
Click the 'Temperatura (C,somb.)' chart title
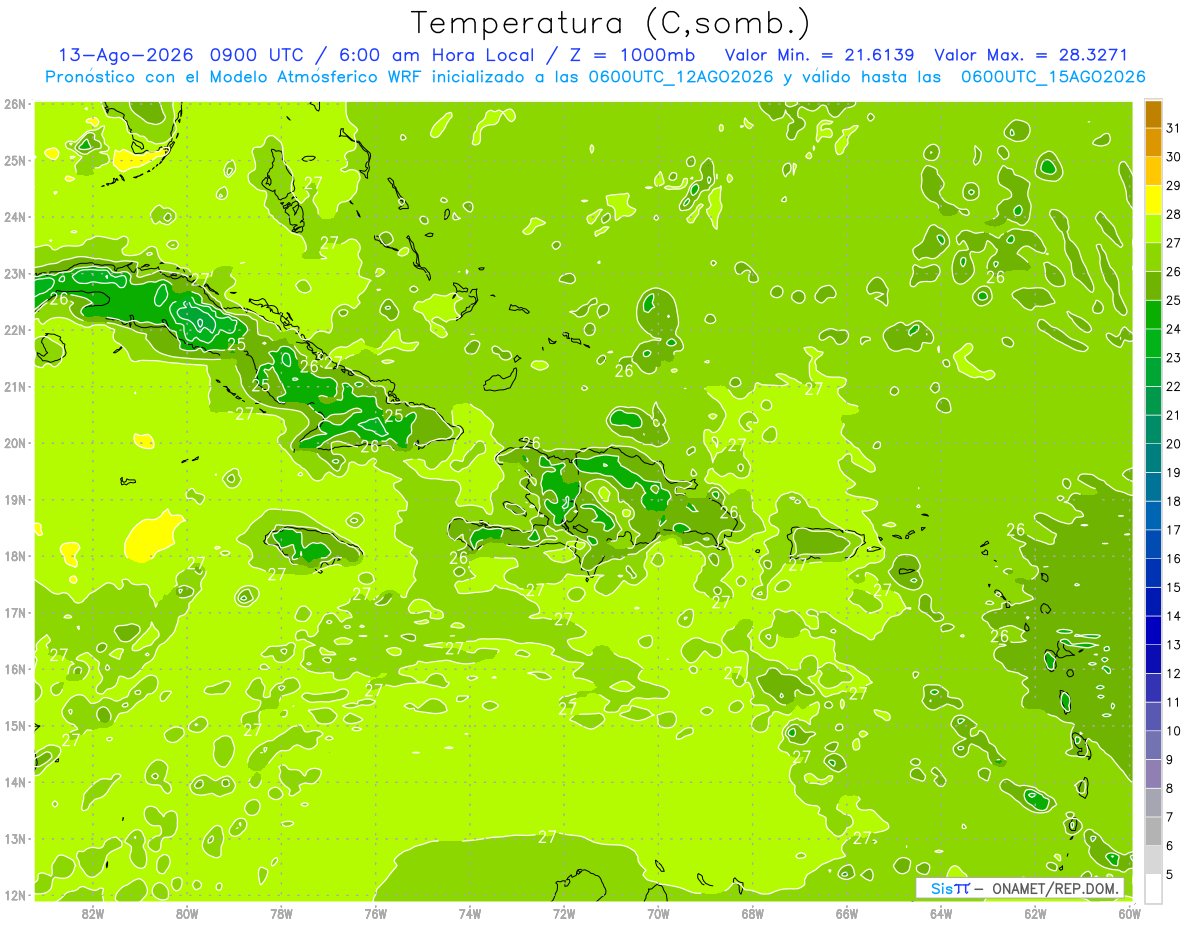coord(611,24)
